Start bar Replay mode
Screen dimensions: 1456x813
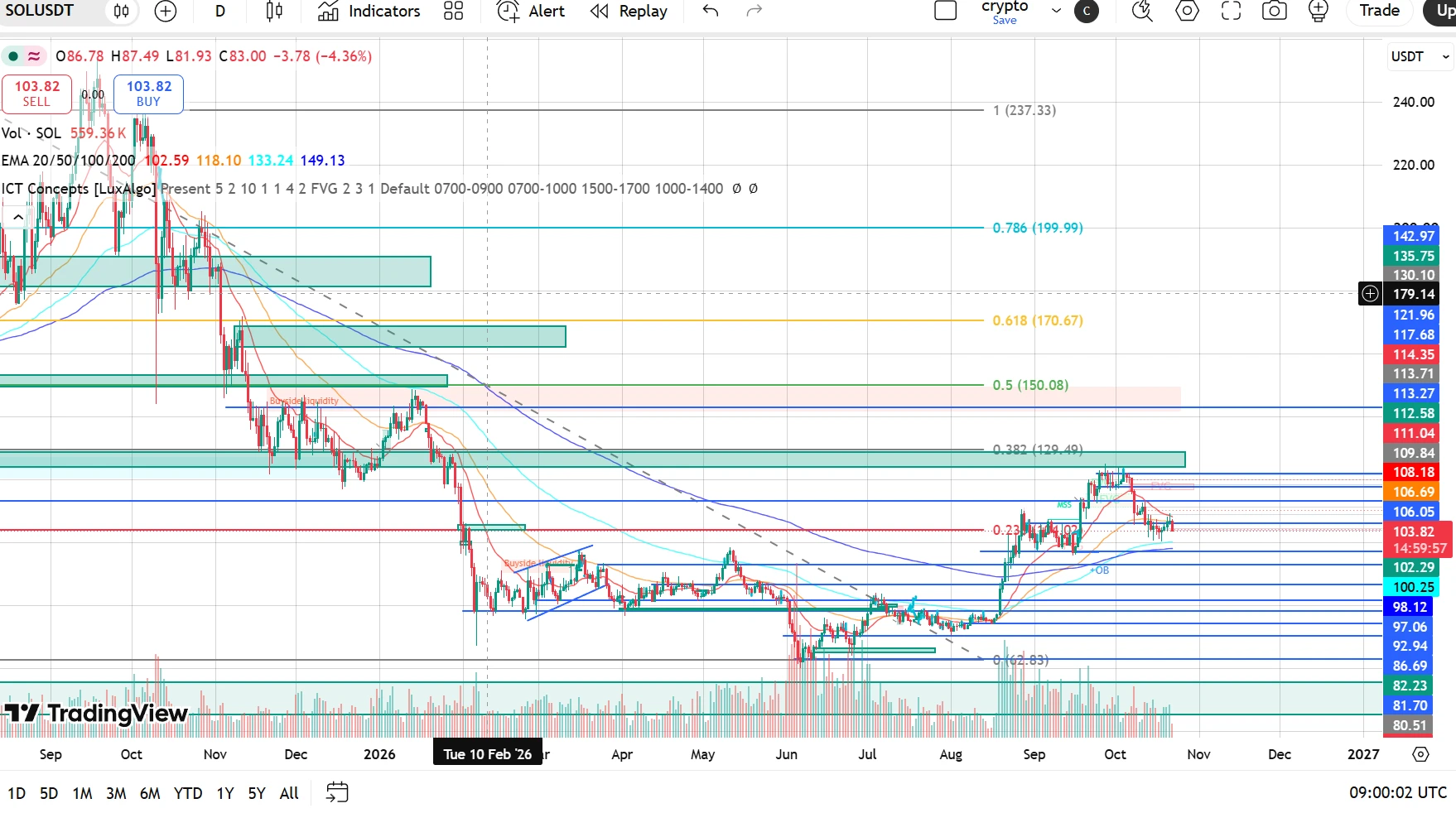coord(629,11)
